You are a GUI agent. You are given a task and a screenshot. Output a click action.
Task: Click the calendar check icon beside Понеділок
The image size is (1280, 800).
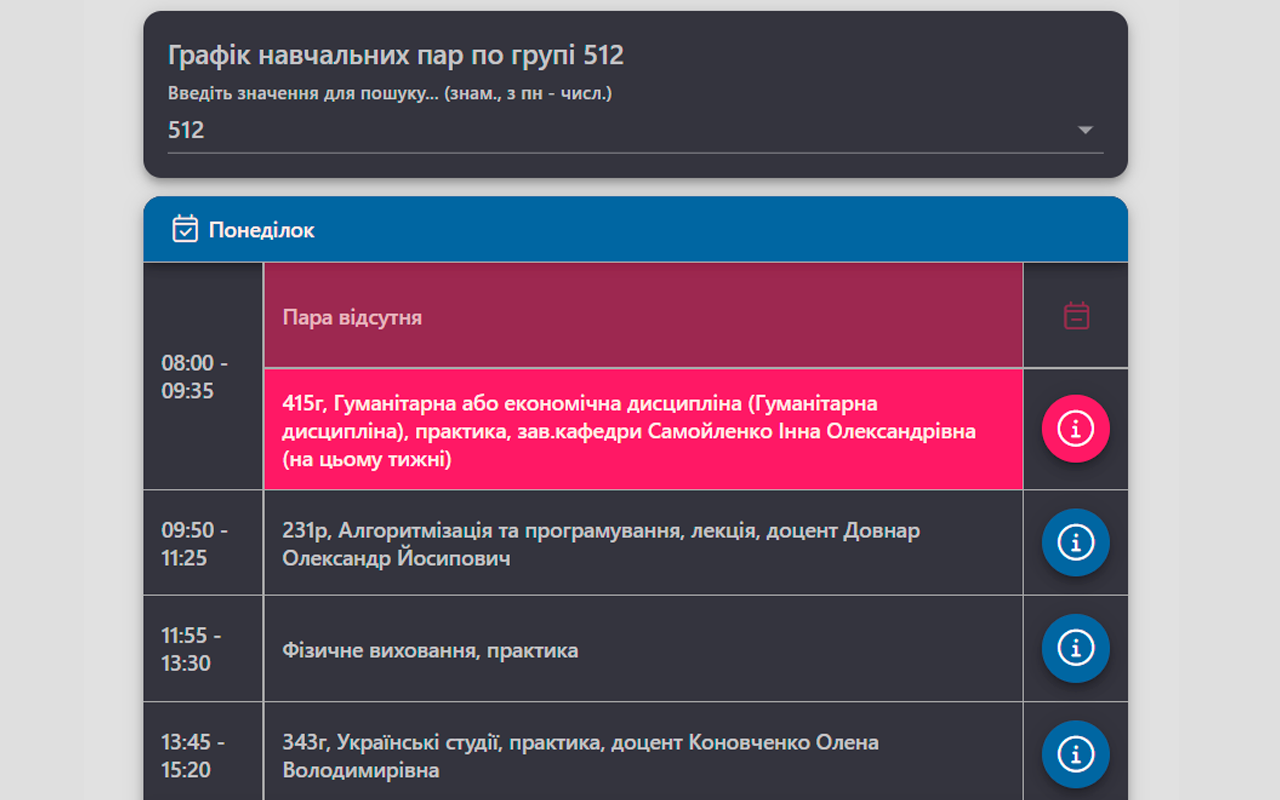(x=185, y=229)
